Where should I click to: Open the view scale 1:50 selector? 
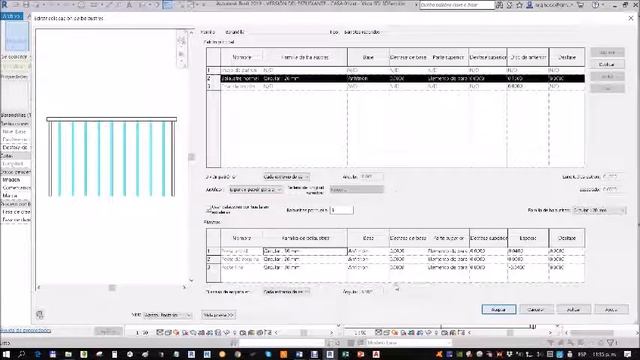click(142, 333)
